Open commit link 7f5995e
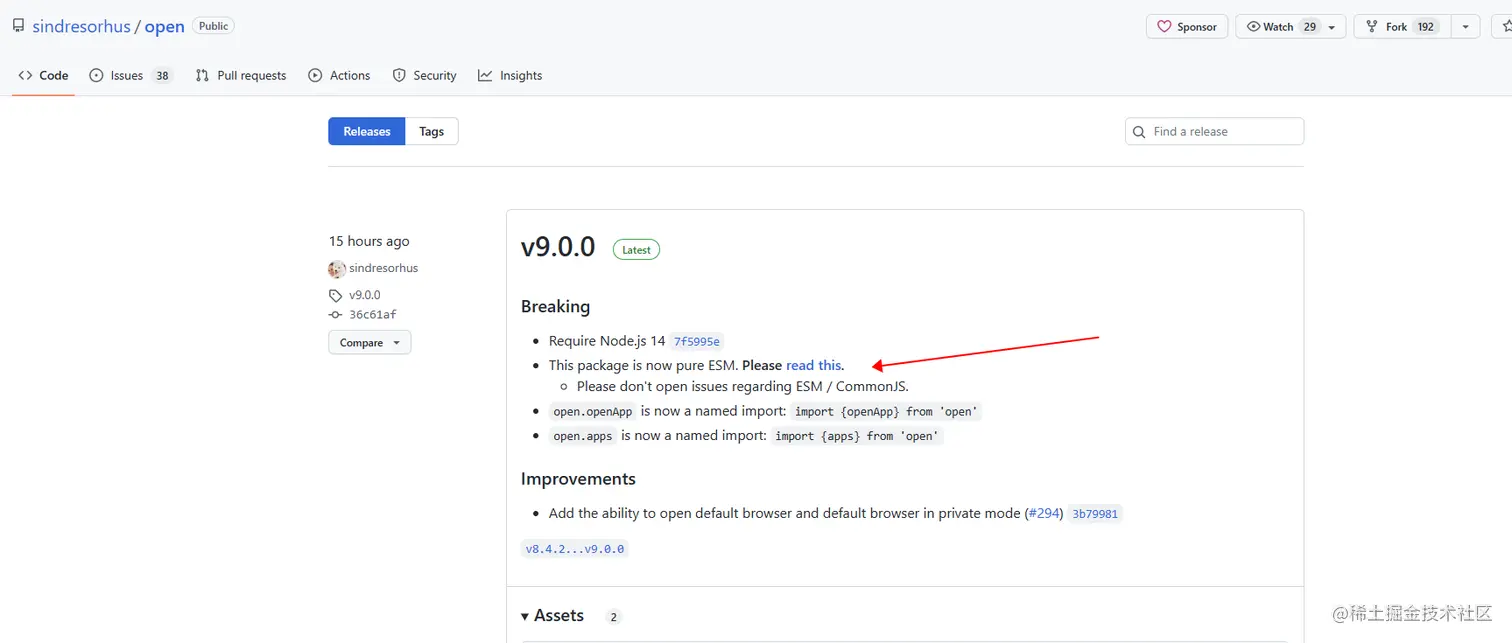Image resolution: width=1512 pixels, height=643 pixels. [697, 342]
